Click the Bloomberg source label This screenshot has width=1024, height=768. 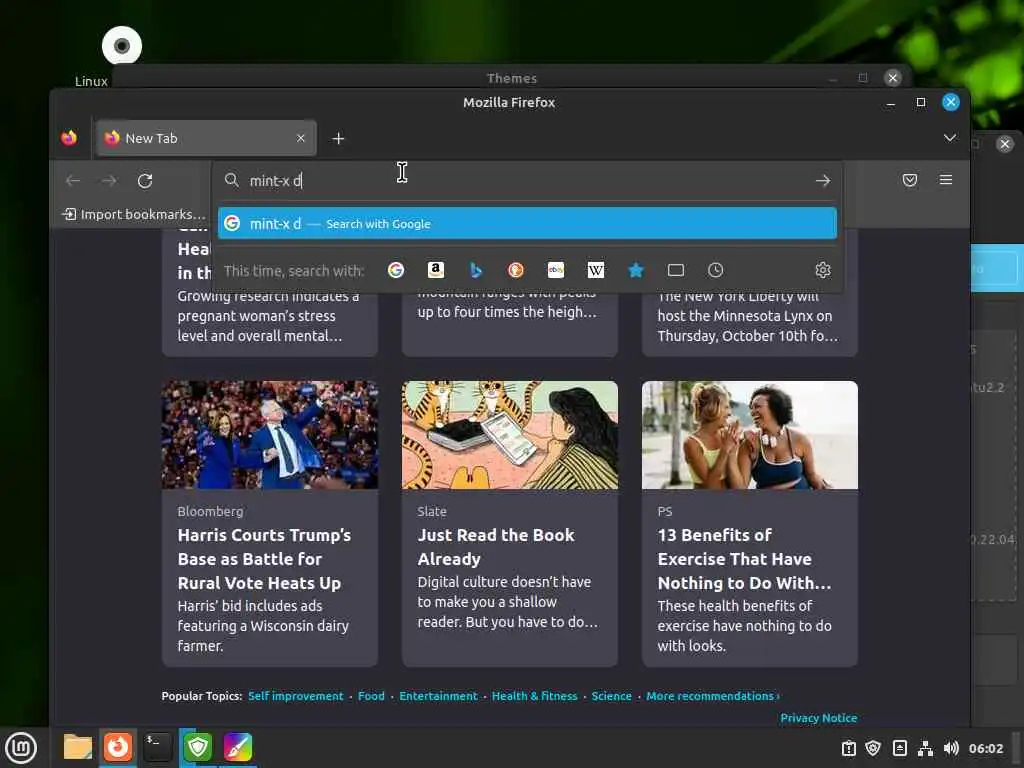tap(210, 511)
